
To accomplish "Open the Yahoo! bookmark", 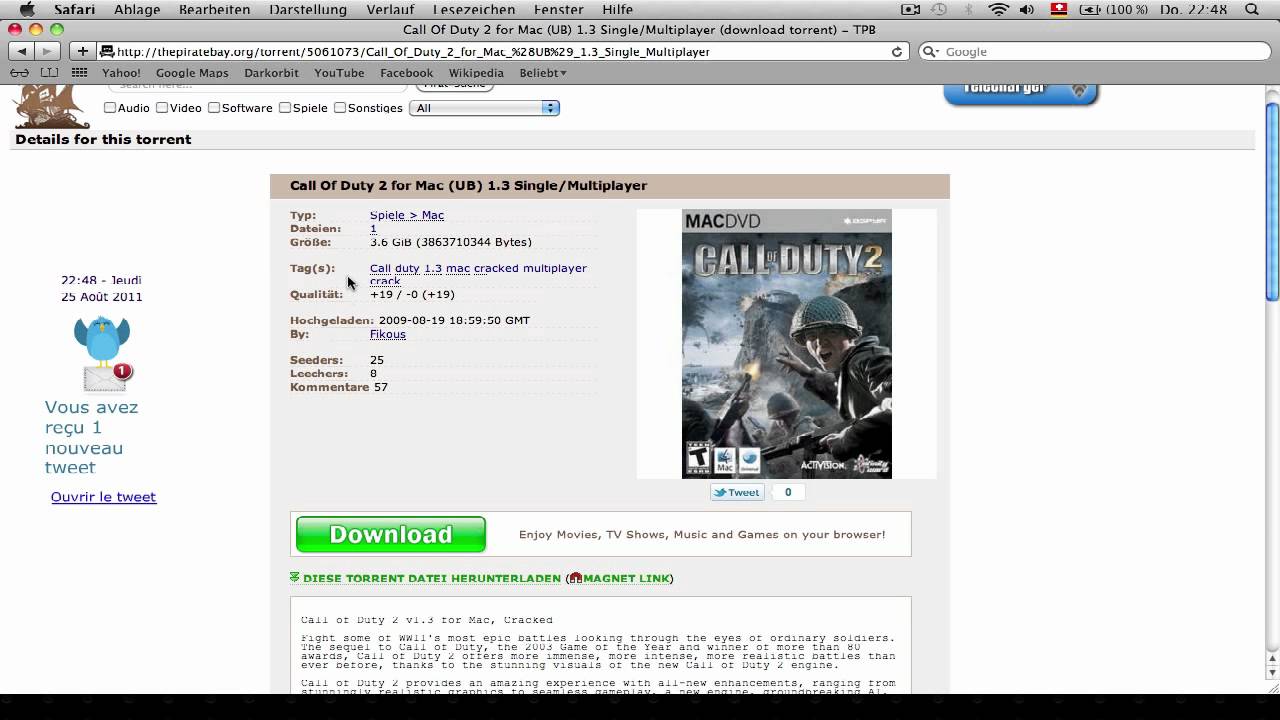I will [121, 73].
